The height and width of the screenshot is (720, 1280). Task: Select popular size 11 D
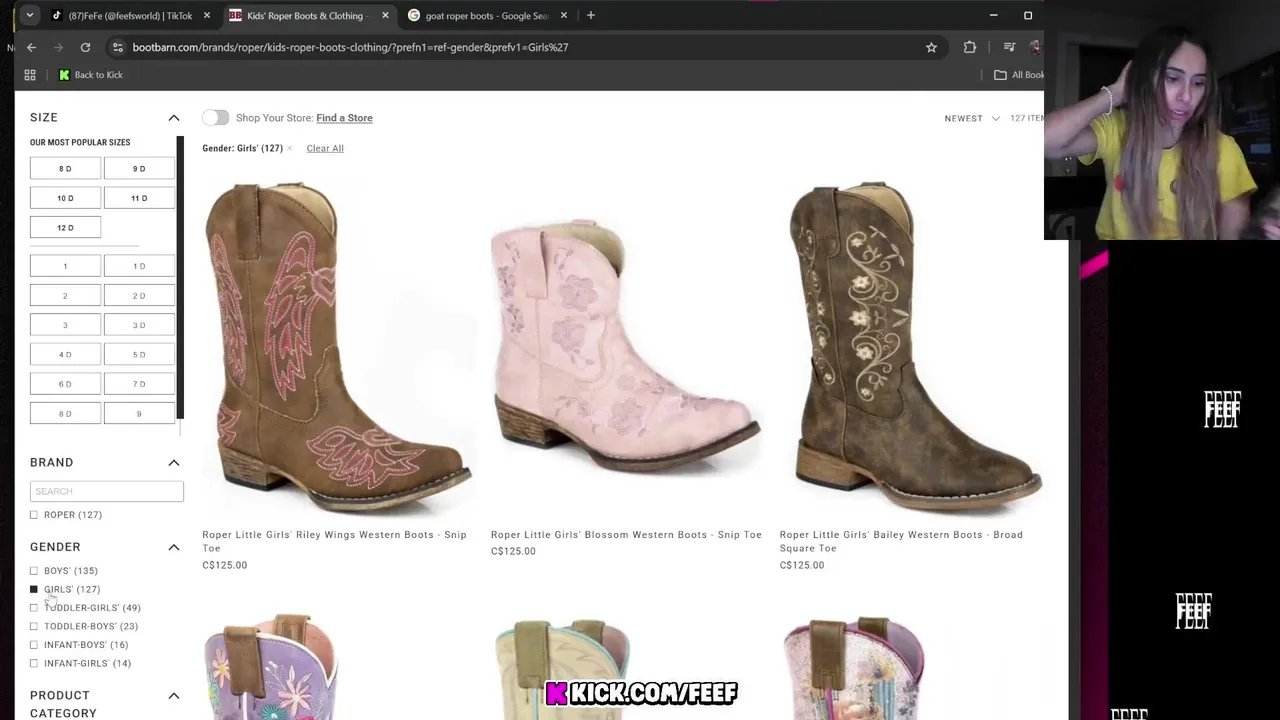click(139, 198)
